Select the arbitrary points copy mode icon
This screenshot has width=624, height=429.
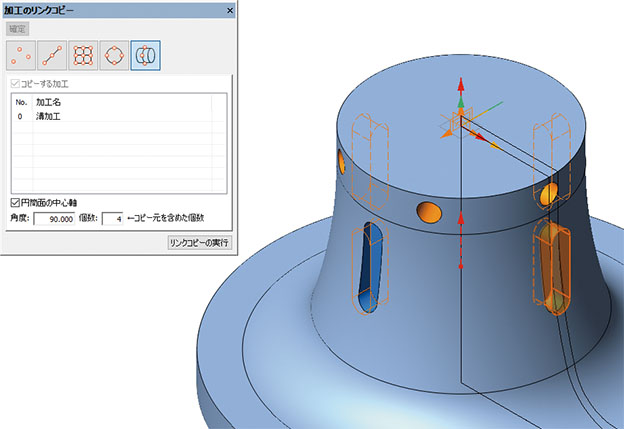[x=22, y=54]
